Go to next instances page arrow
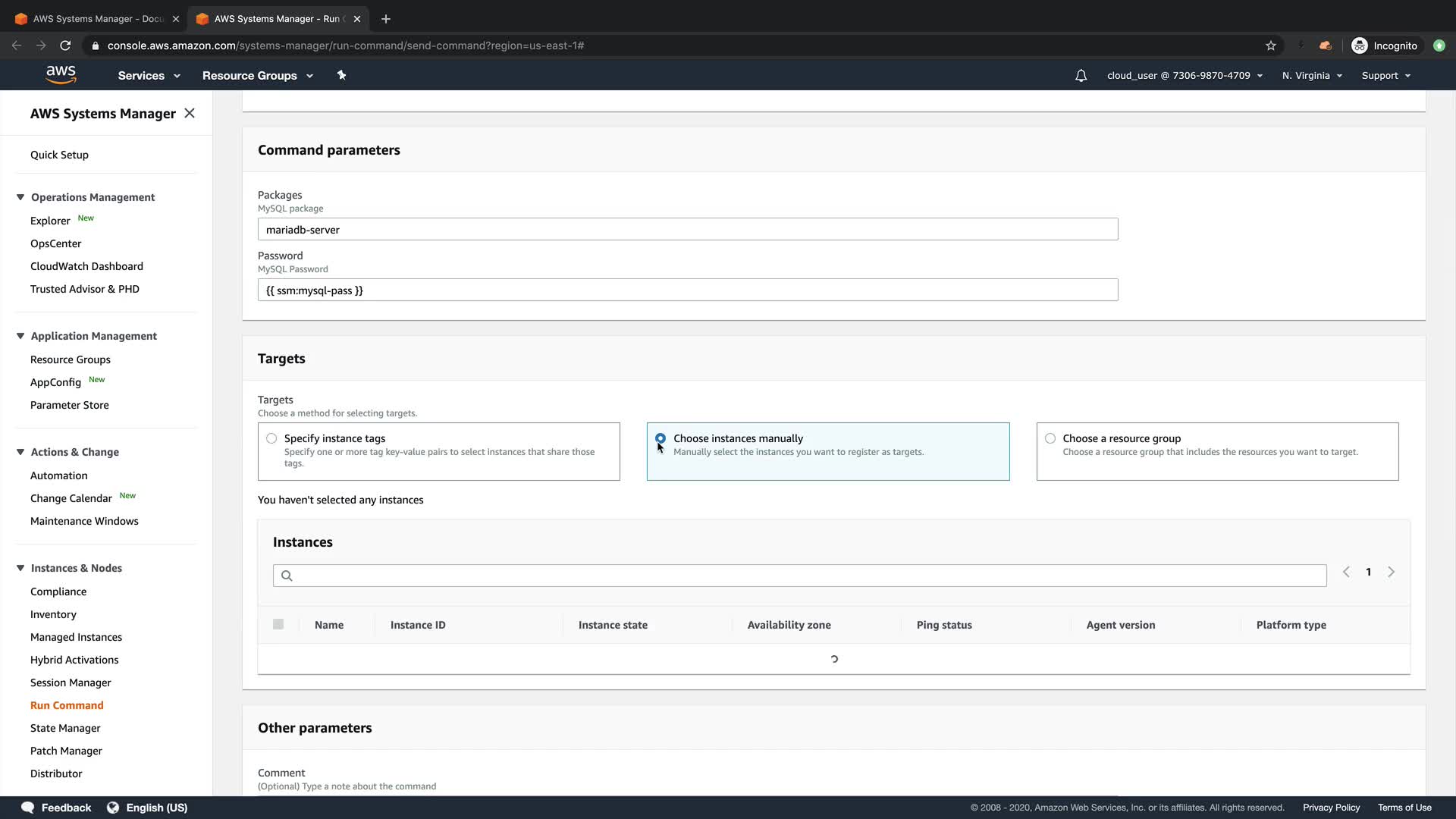This screenshot has height=819, width=1456. (x=1391, y=573)
